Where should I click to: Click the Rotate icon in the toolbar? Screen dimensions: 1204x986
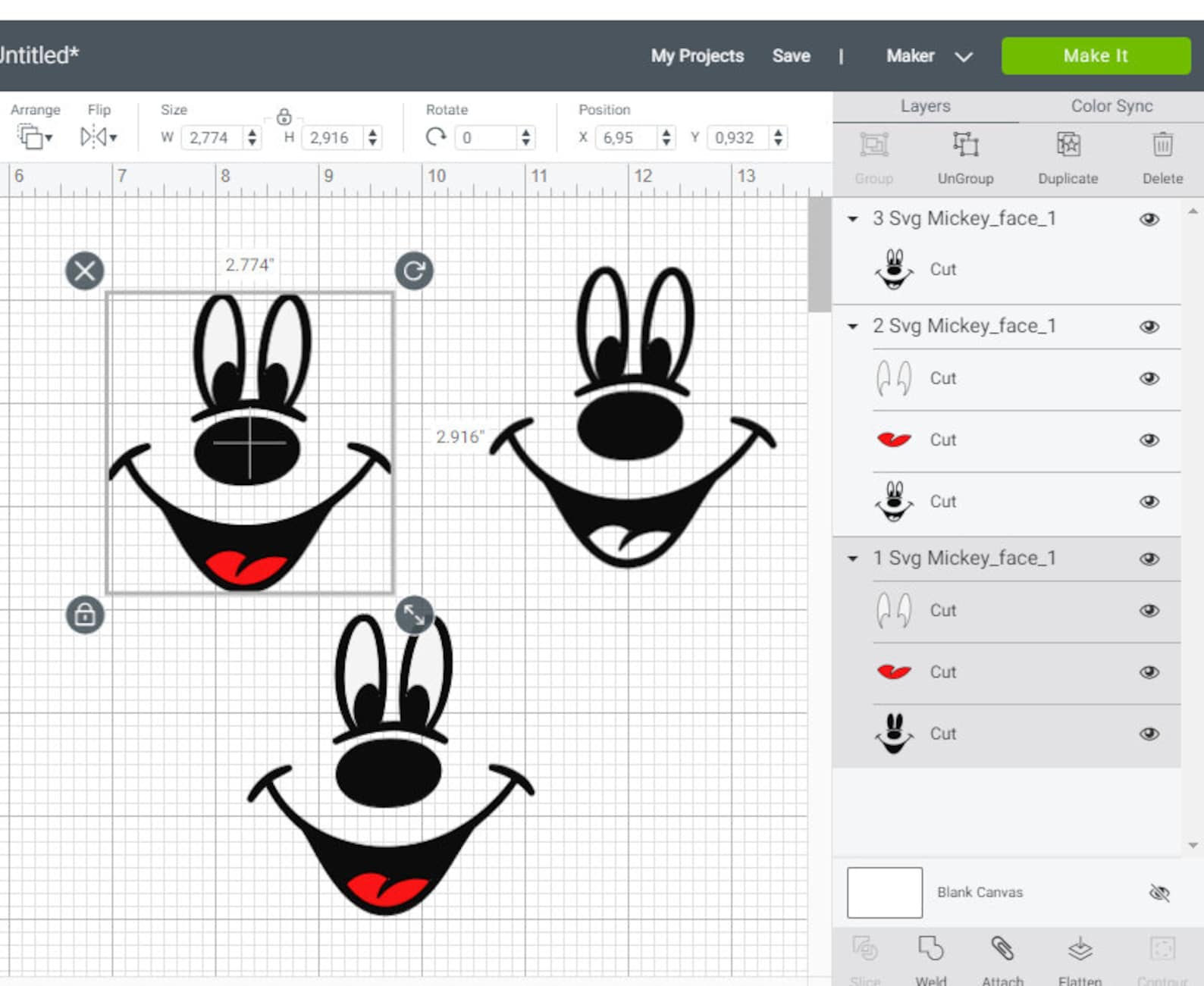pos(436,137)
